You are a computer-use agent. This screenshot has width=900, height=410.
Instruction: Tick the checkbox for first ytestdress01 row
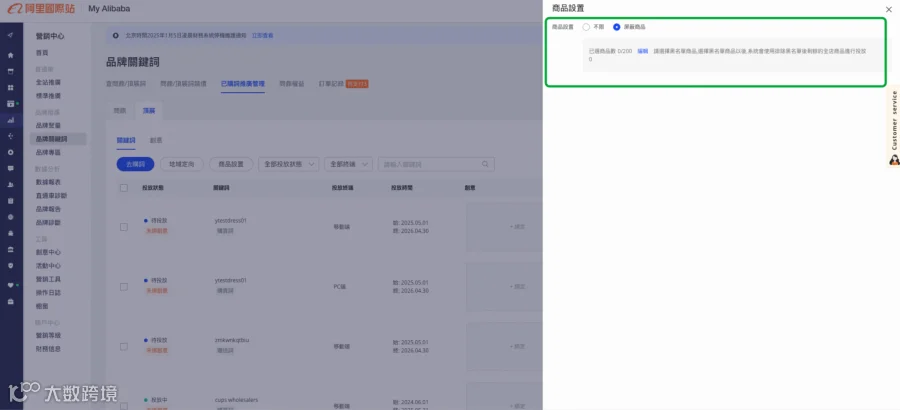pyautogui.click(x=124, y=227)
